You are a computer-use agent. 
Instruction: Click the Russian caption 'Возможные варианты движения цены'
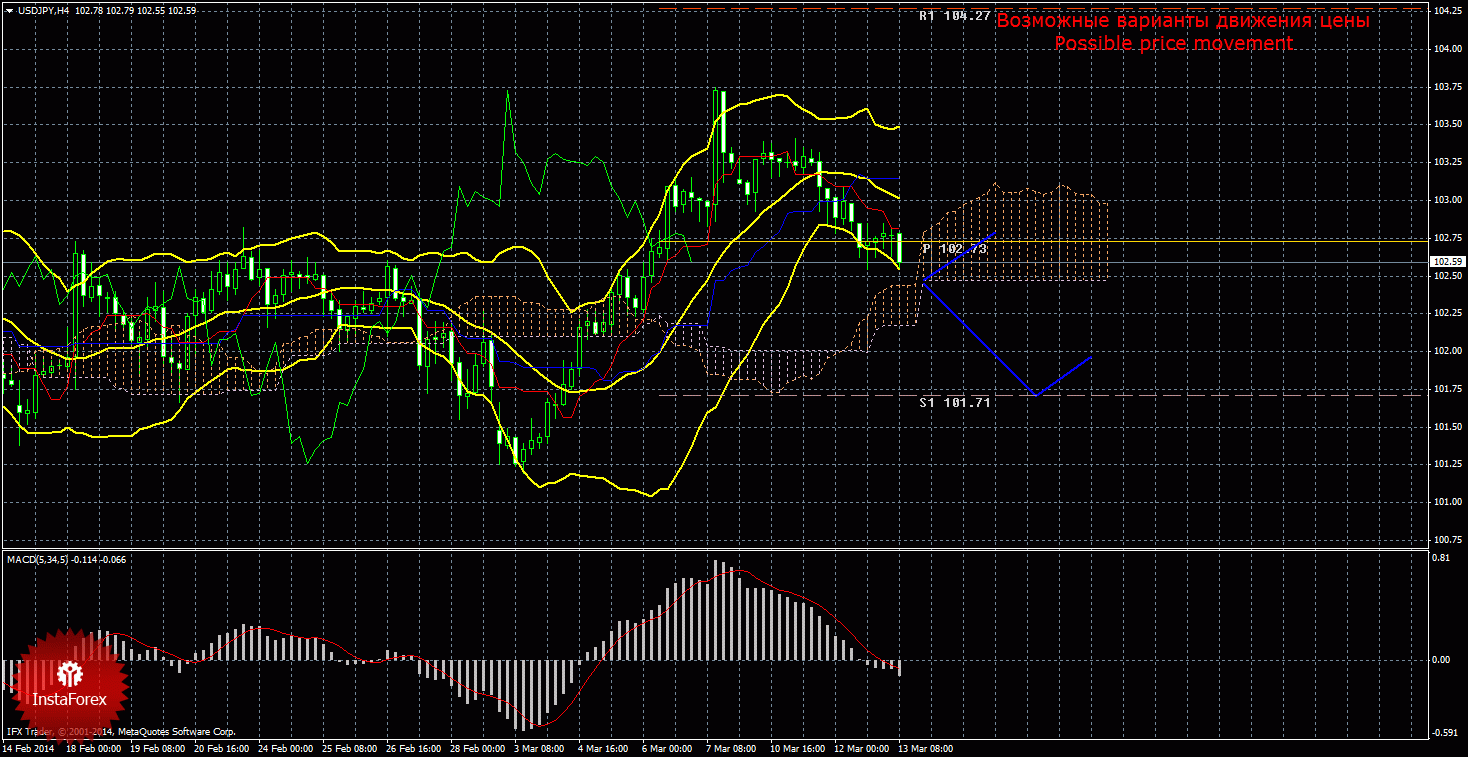coord(1183,21)
